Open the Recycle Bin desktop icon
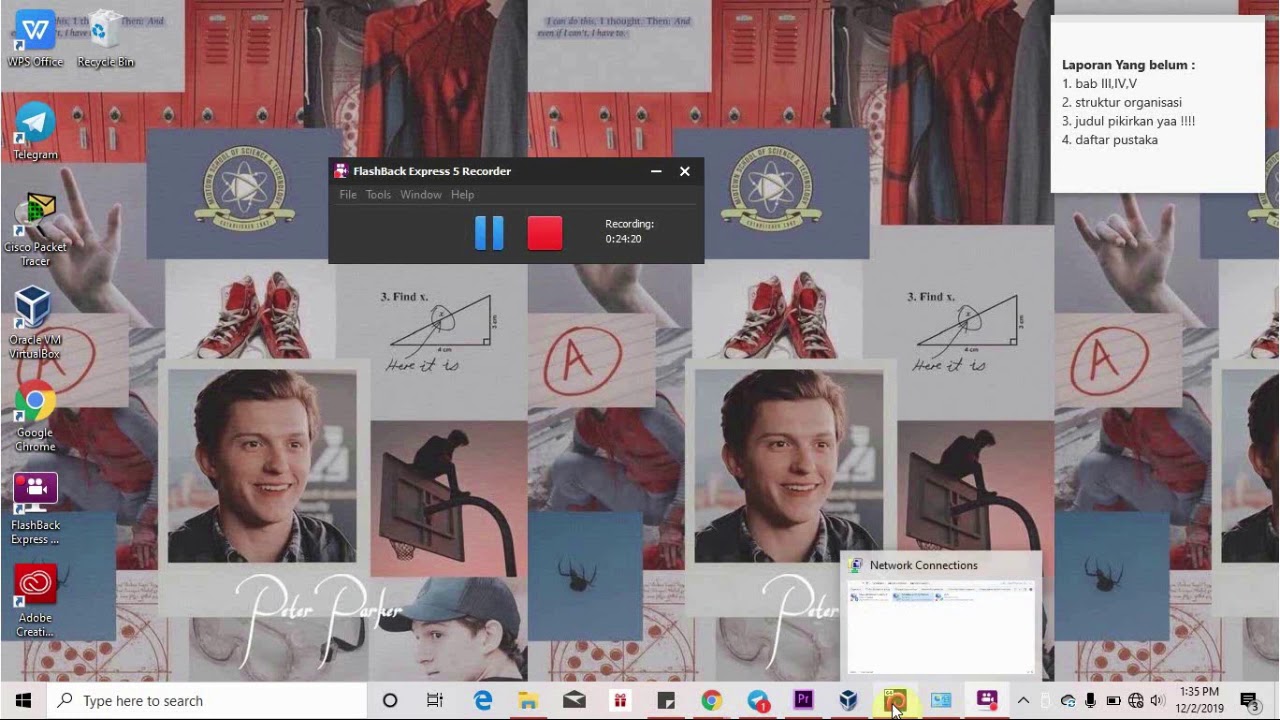 [x=105, y=39]
